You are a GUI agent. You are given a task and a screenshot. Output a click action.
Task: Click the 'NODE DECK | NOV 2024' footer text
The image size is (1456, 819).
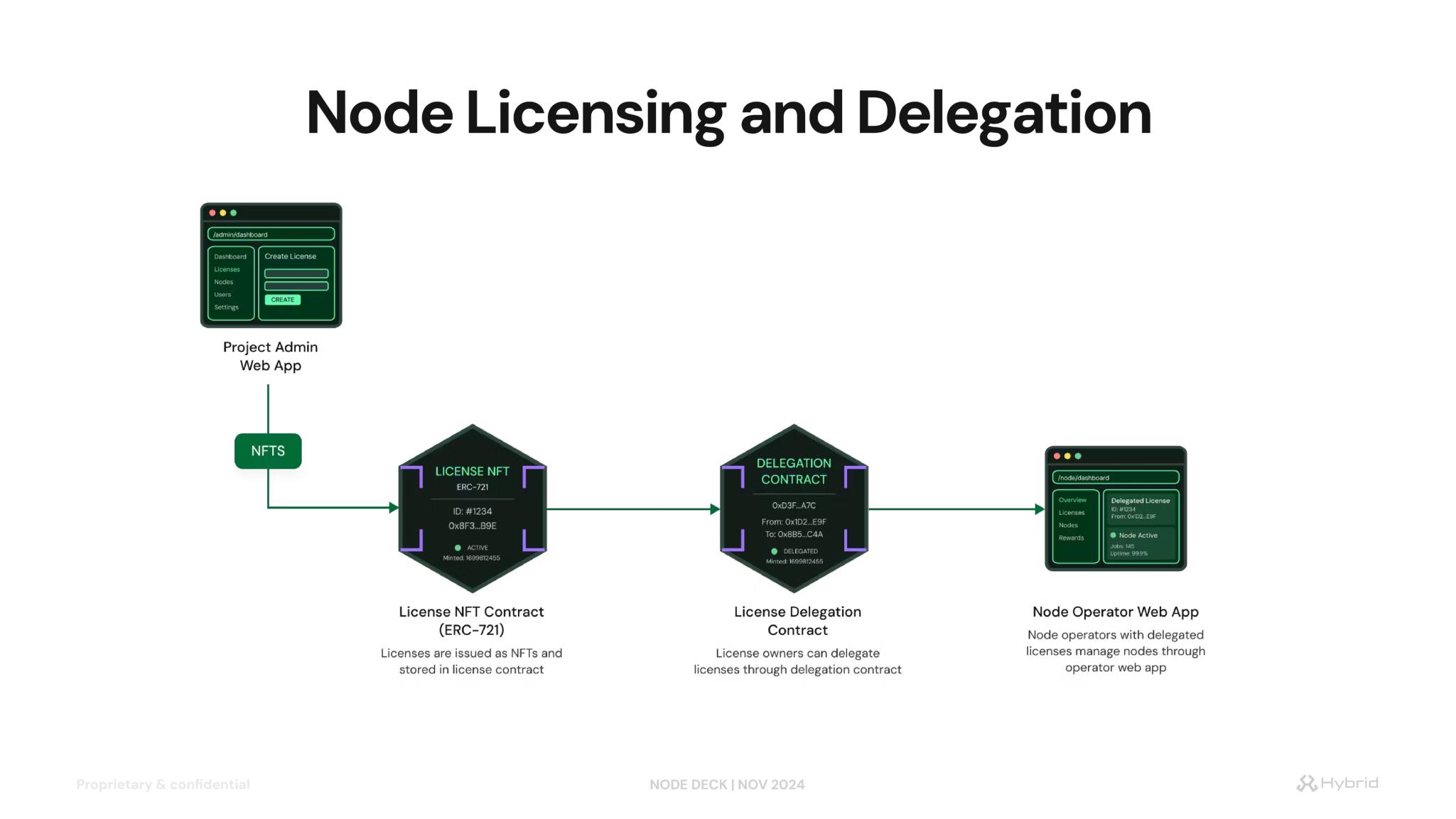coord(727,785)
